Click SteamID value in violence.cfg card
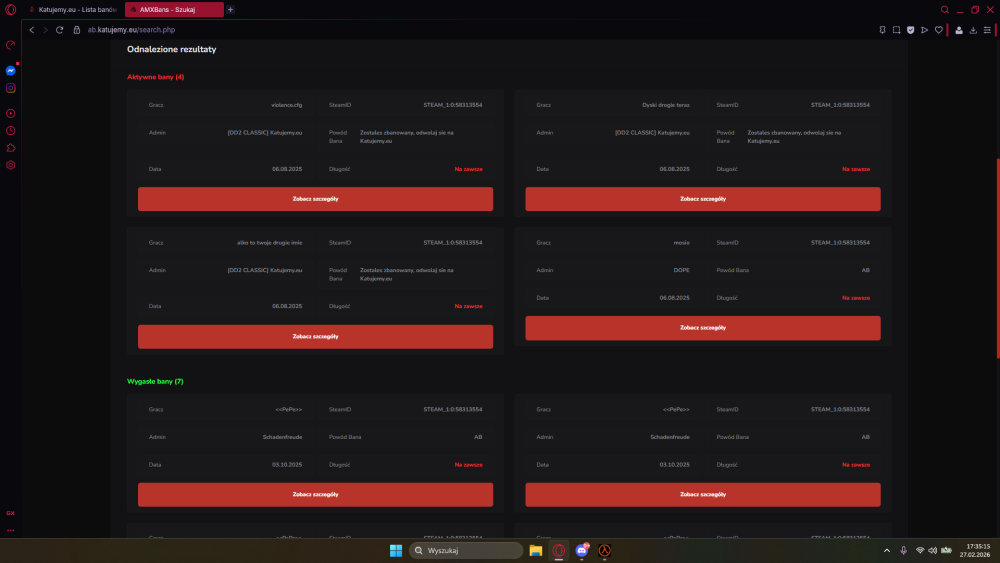The width and height of the screenshot is (1000, 563). [453, 105]
